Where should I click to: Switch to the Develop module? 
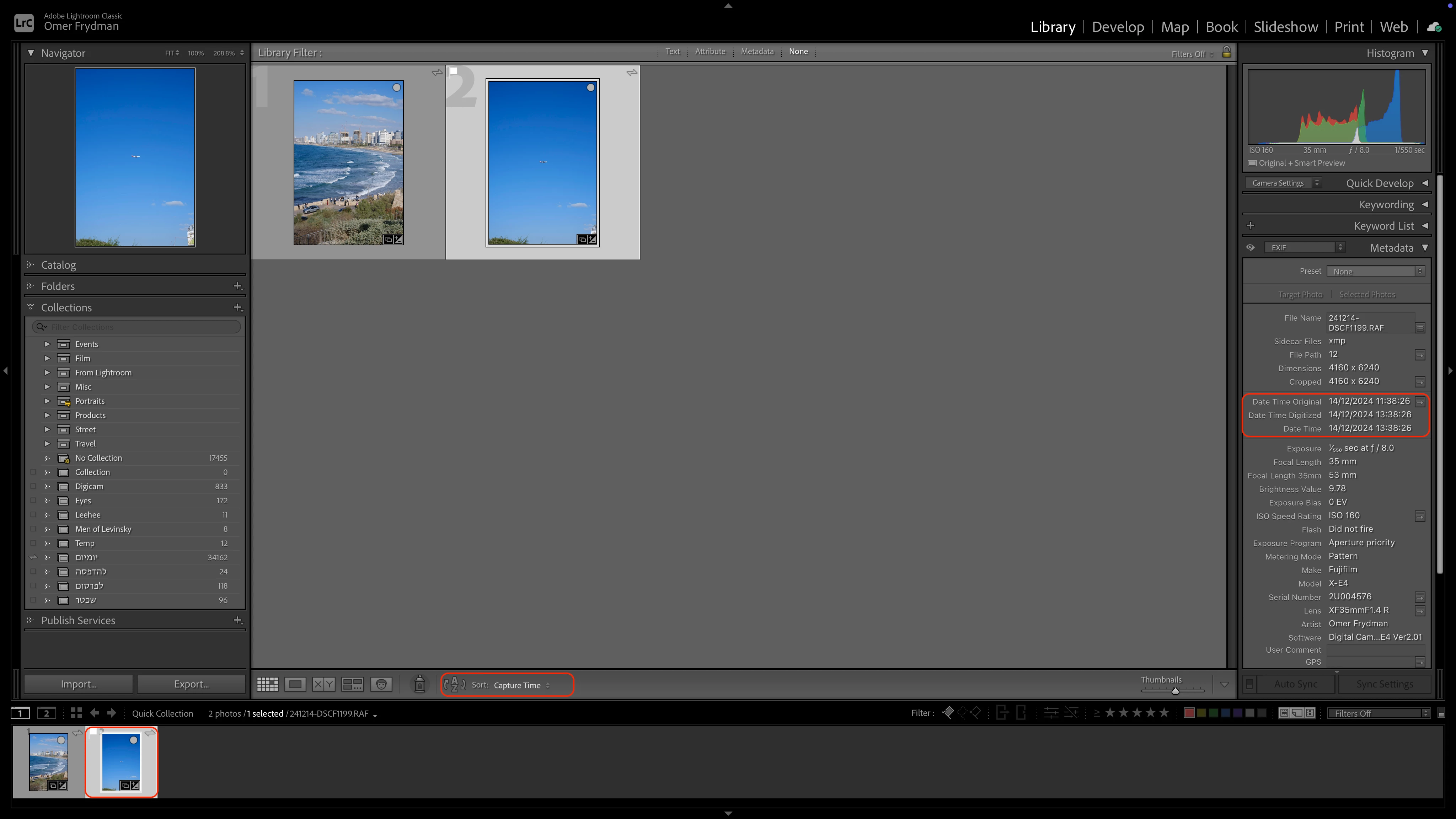[1118, 27]
